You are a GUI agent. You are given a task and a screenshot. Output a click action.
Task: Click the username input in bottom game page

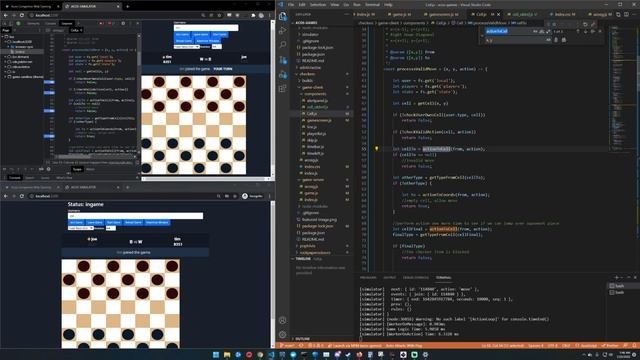(x=135, y=216)
